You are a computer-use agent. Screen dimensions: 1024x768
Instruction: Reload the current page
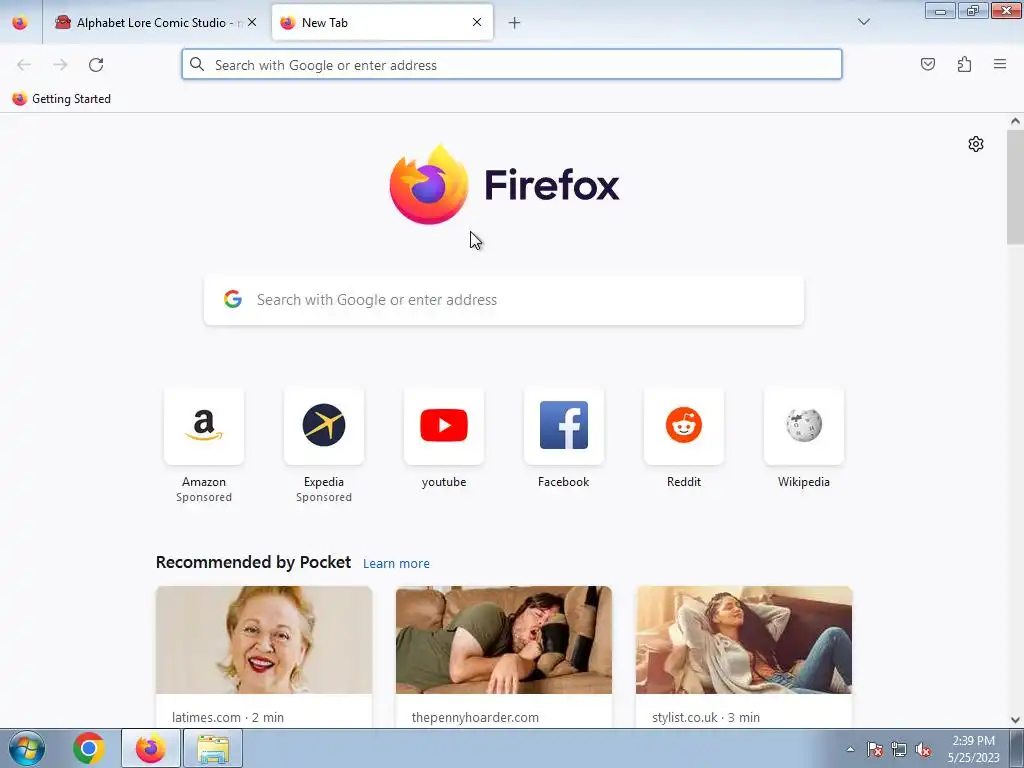click(x=96, y=65)
